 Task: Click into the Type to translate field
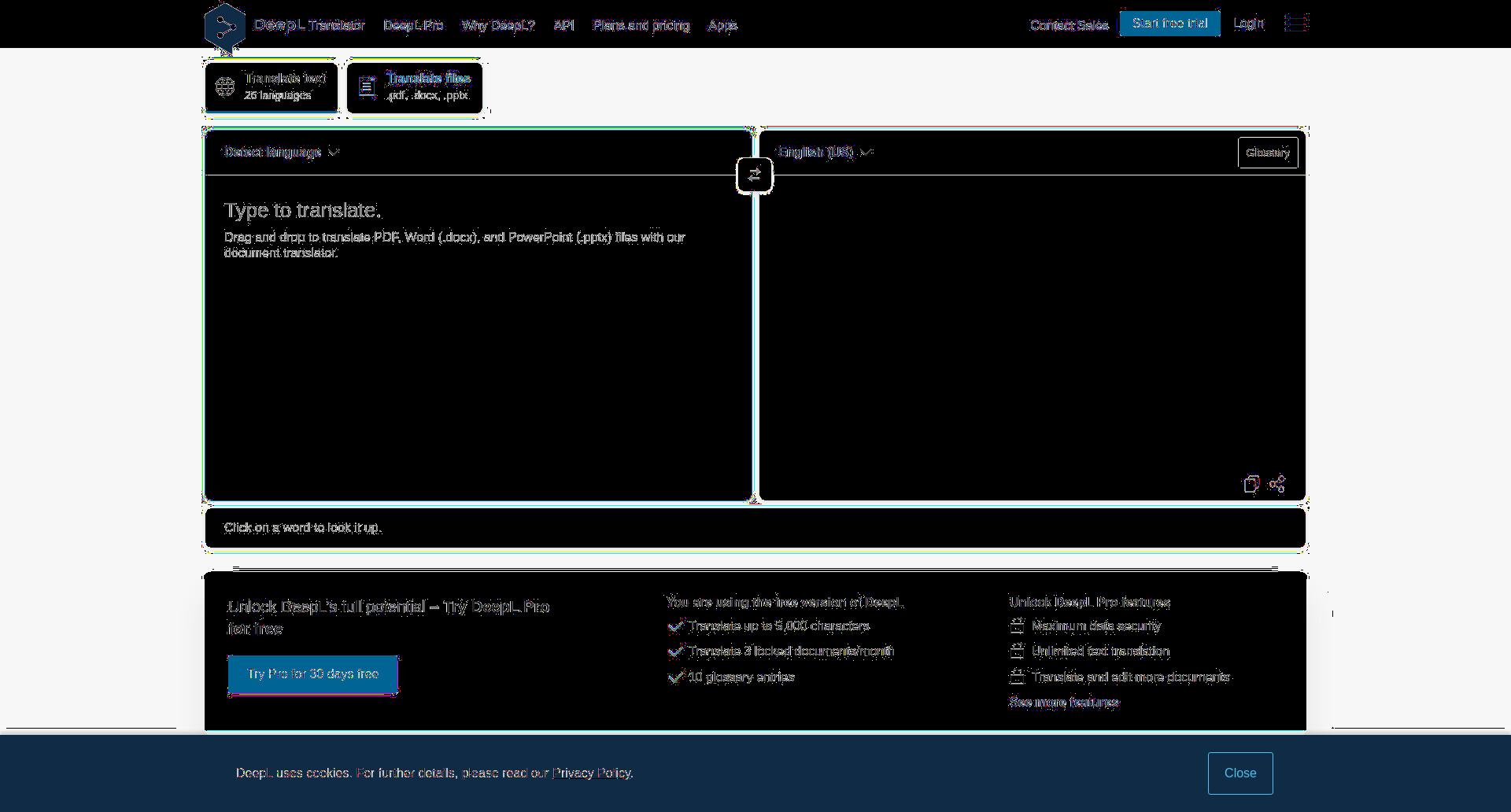point(478,338)
